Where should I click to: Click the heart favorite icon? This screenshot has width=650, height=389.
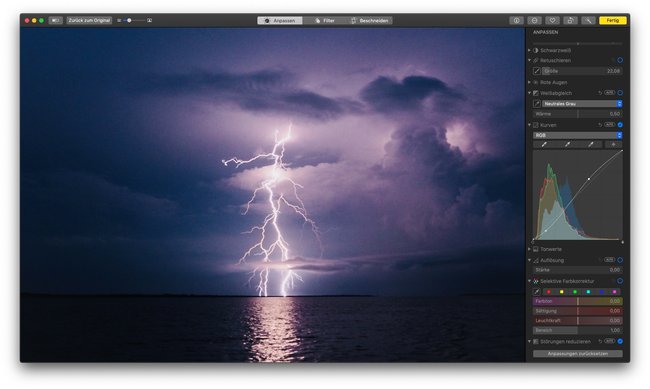point(552,20)
